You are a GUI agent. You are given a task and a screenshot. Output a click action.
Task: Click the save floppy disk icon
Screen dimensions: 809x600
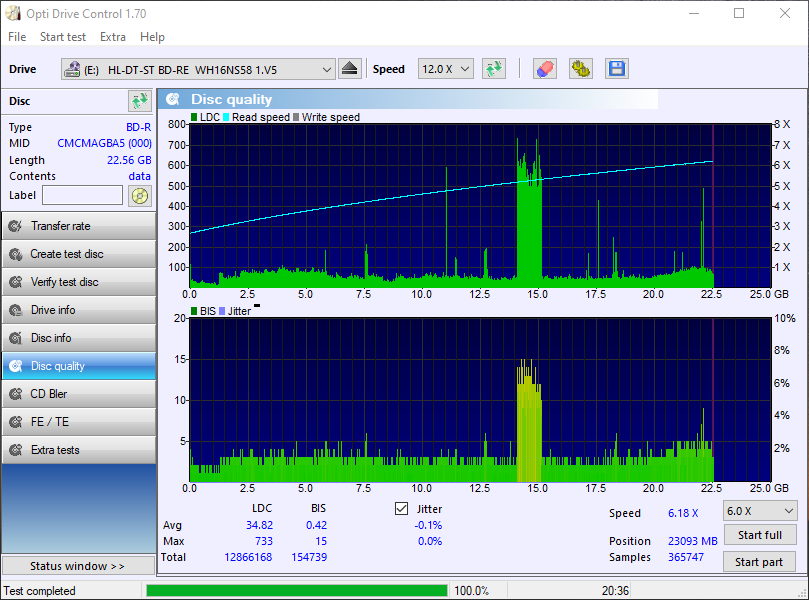click(x=616, y=69)
